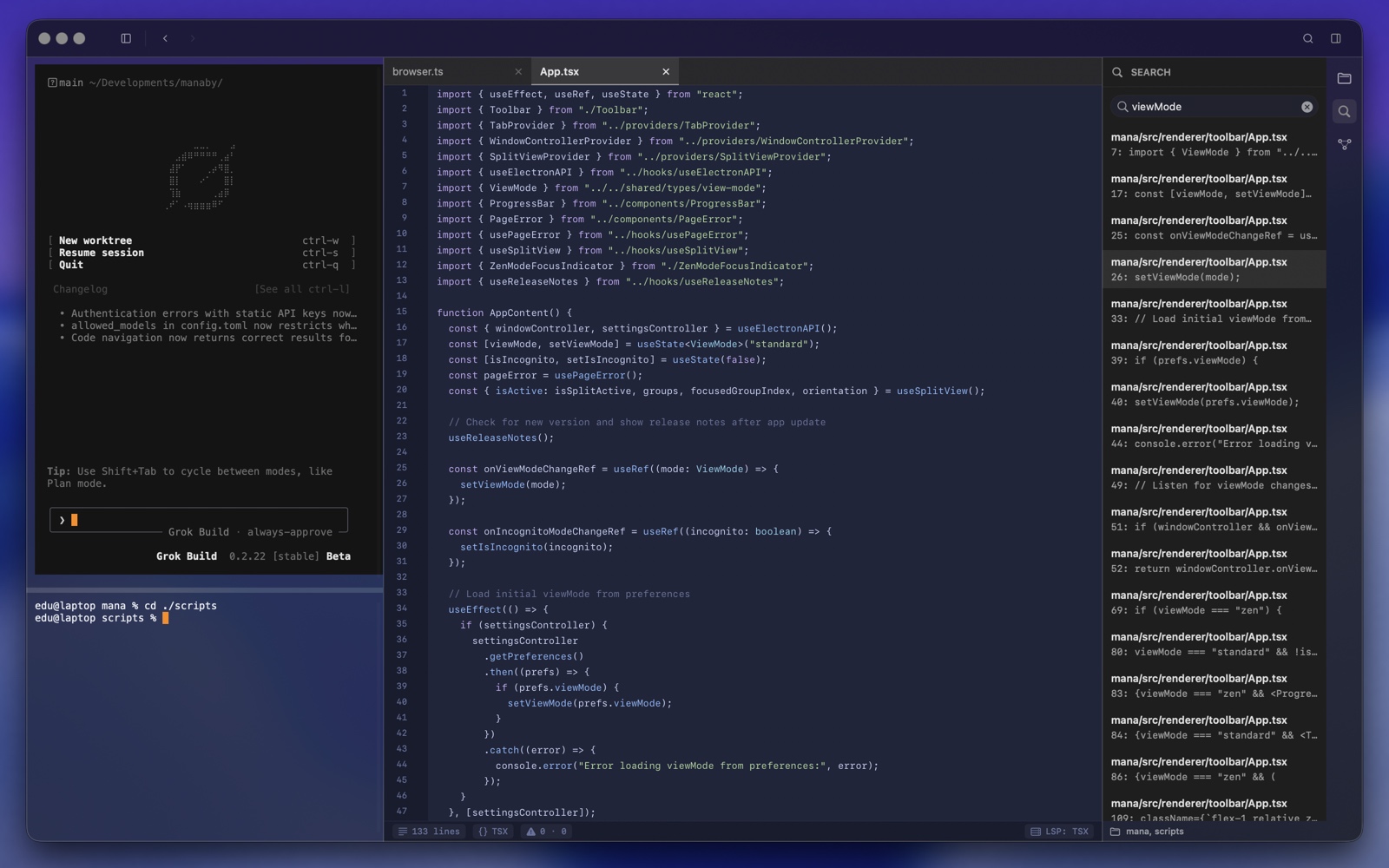Close the browser.ts tab
This screenshot has height=868, width=1389.
[x=518, y=72]
